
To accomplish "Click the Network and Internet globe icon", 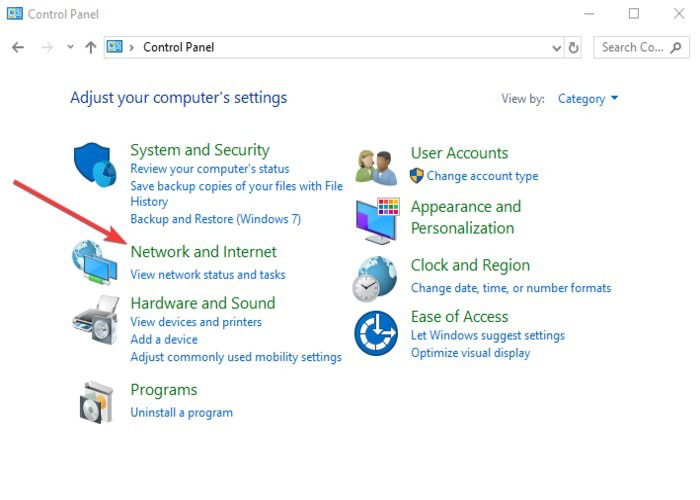I will 95,262.
